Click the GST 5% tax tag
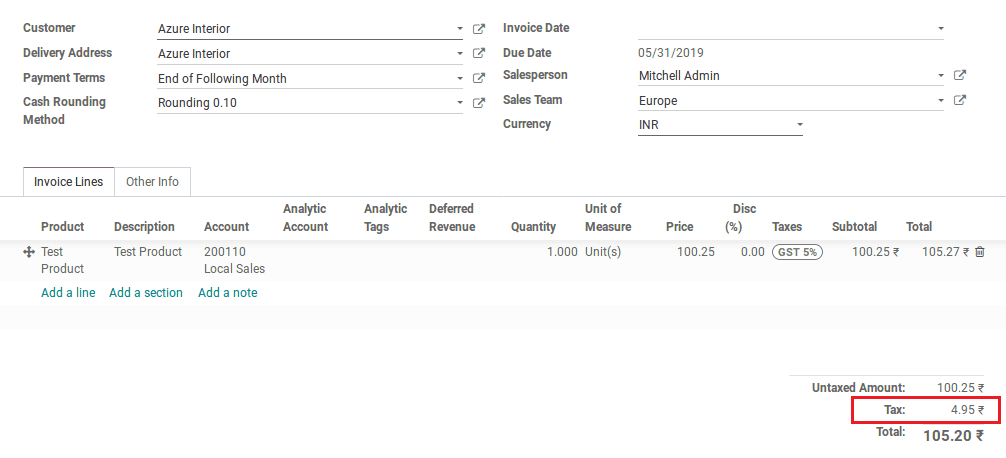This screenshot has width=1006, height=458. pos(797,252)
